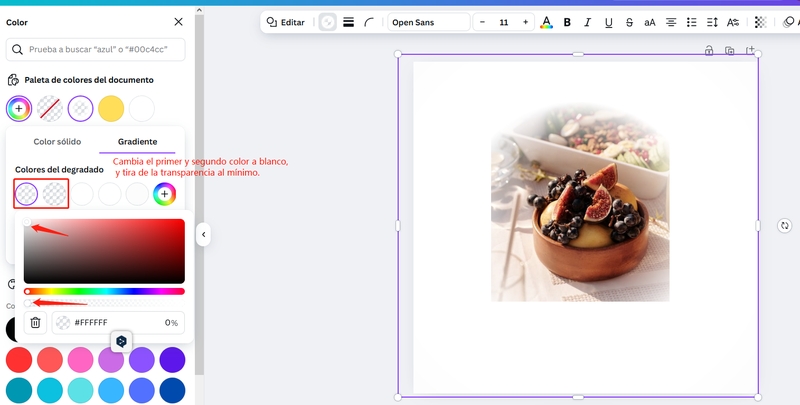This screenshot has height=405, width=800.
Task: Pick the pink default color swatch
Action: 81,360
